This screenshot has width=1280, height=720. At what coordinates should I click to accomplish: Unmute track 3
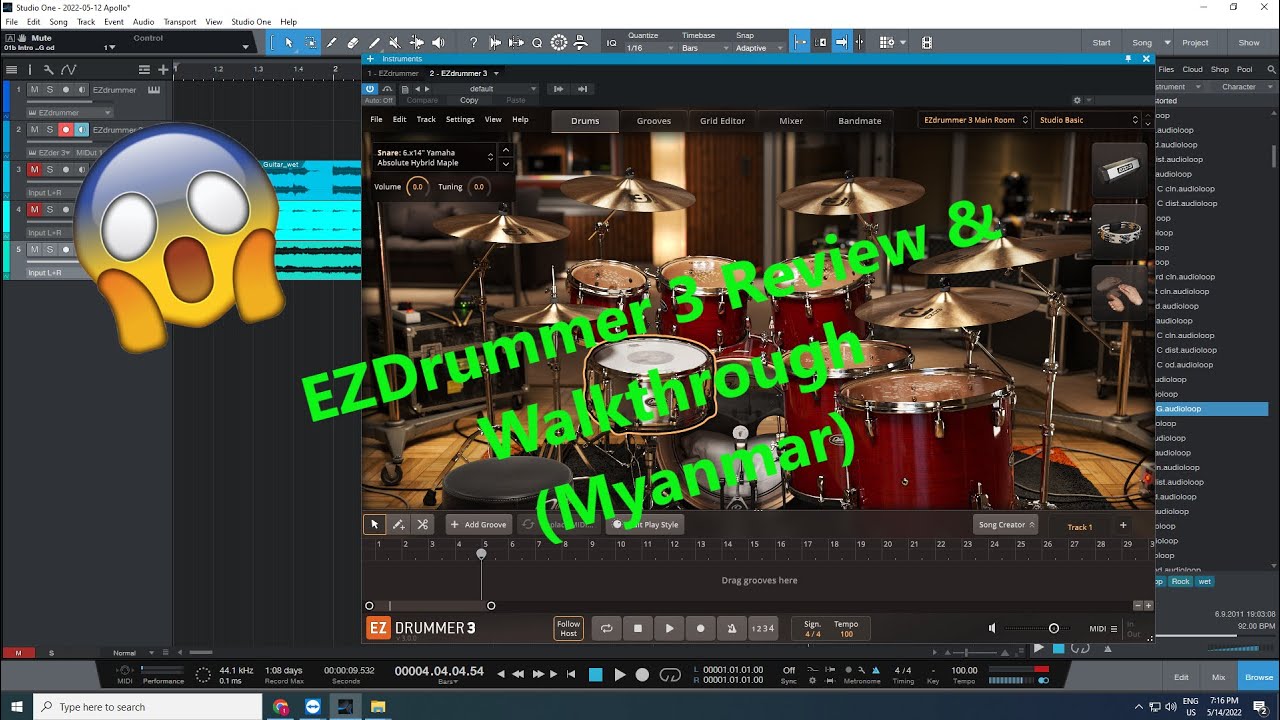(34, 170)
